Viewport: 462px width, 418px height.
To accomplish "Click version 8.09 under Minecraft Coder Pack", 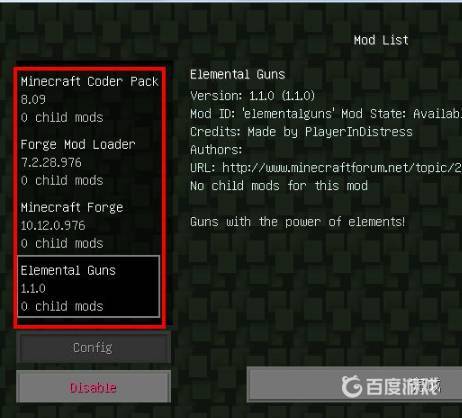I will [33, 99].
